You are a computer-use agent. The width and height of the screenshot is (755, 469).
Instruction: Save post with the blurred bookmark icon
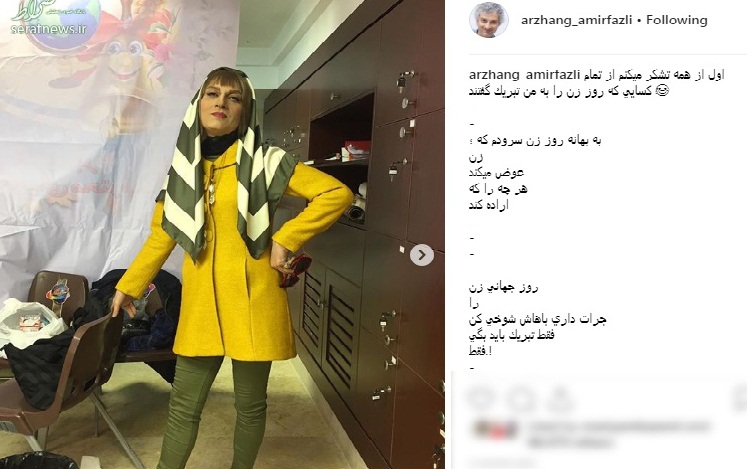pyautogui.click(x=742, y=399)
